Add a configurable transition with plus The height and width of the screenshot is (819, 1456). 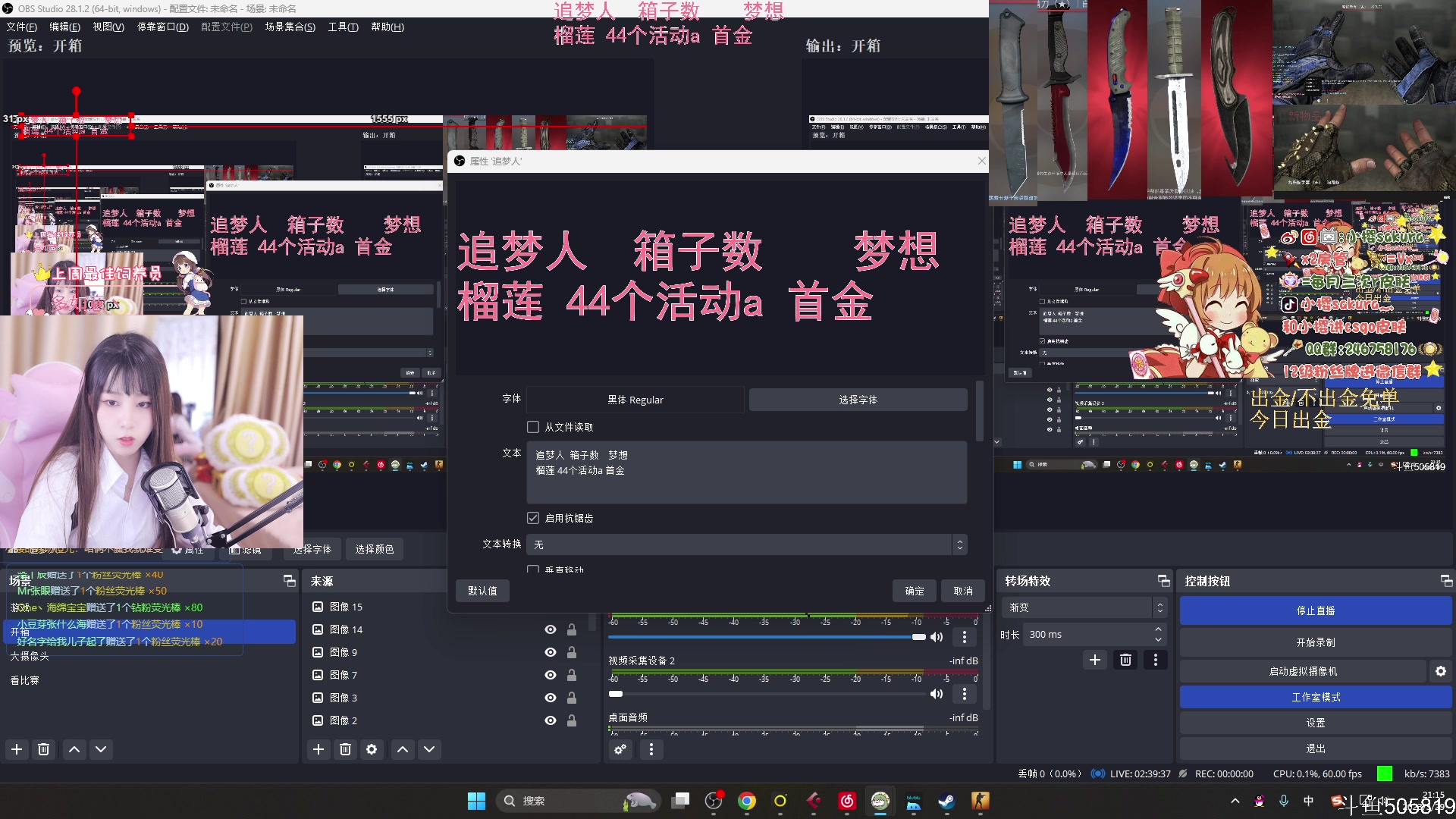pyautogui.click(x=1095, y=660)
